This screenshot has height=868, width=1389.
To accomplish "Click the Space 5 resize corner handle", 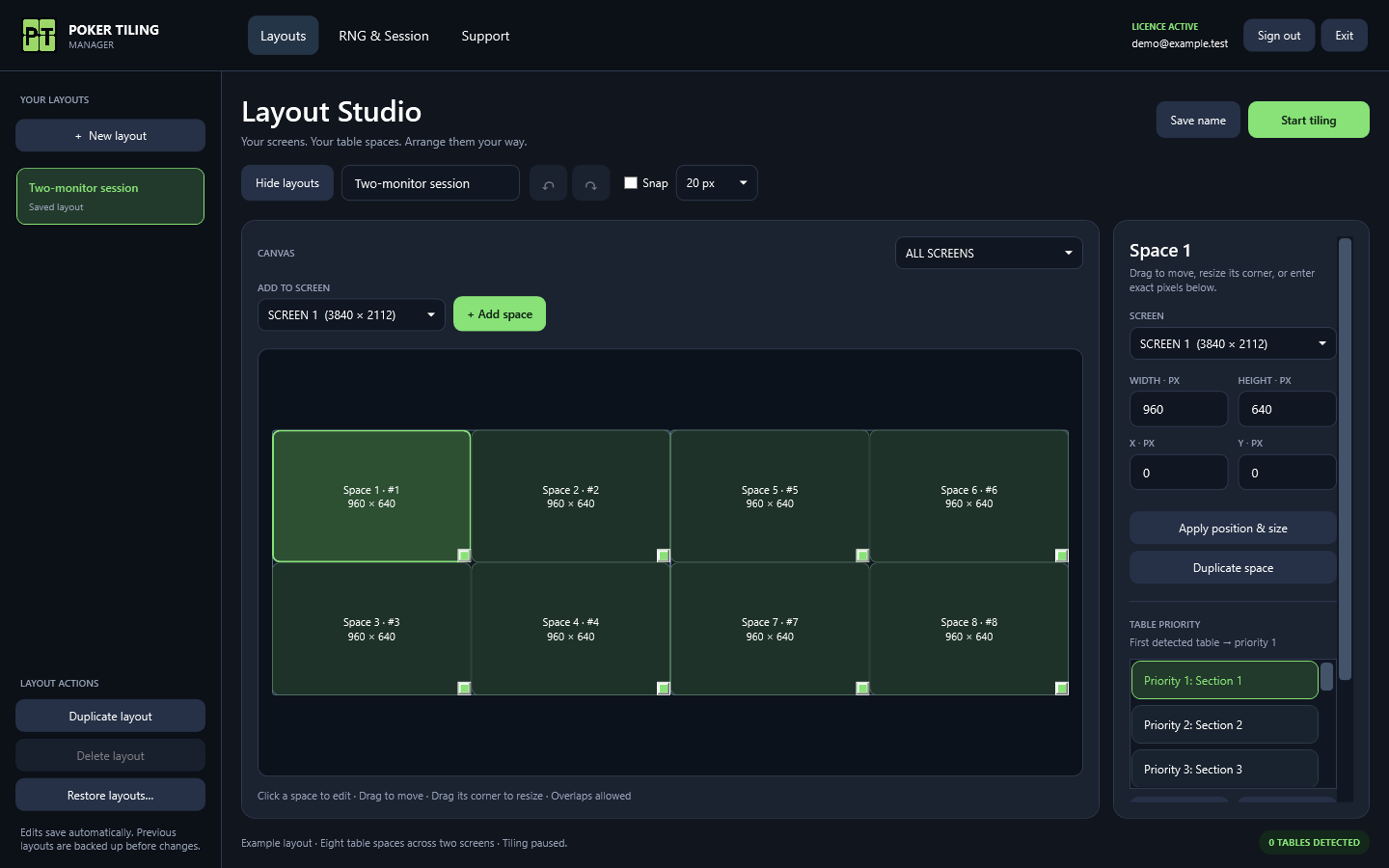I will pyautogui.click(x=862, y=556).
